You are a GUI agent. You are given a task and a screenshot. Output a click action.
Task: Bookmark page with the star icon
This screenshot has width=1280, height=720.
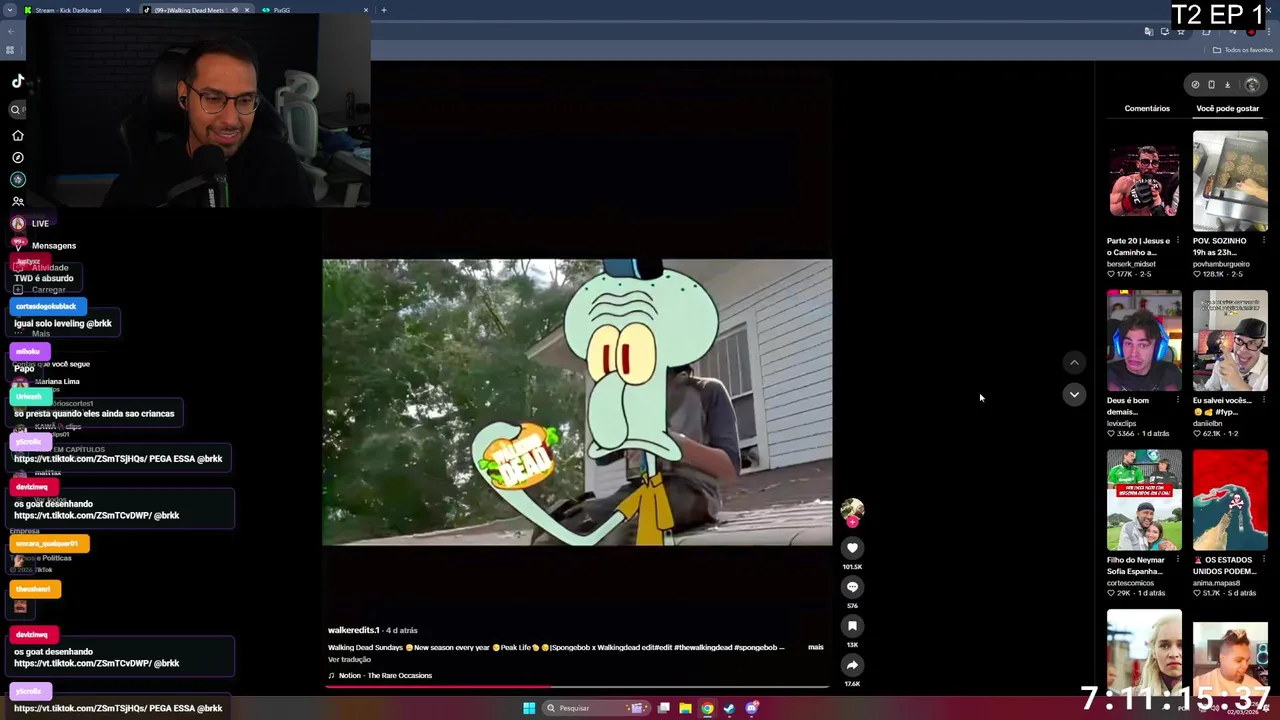point(1181,31)
